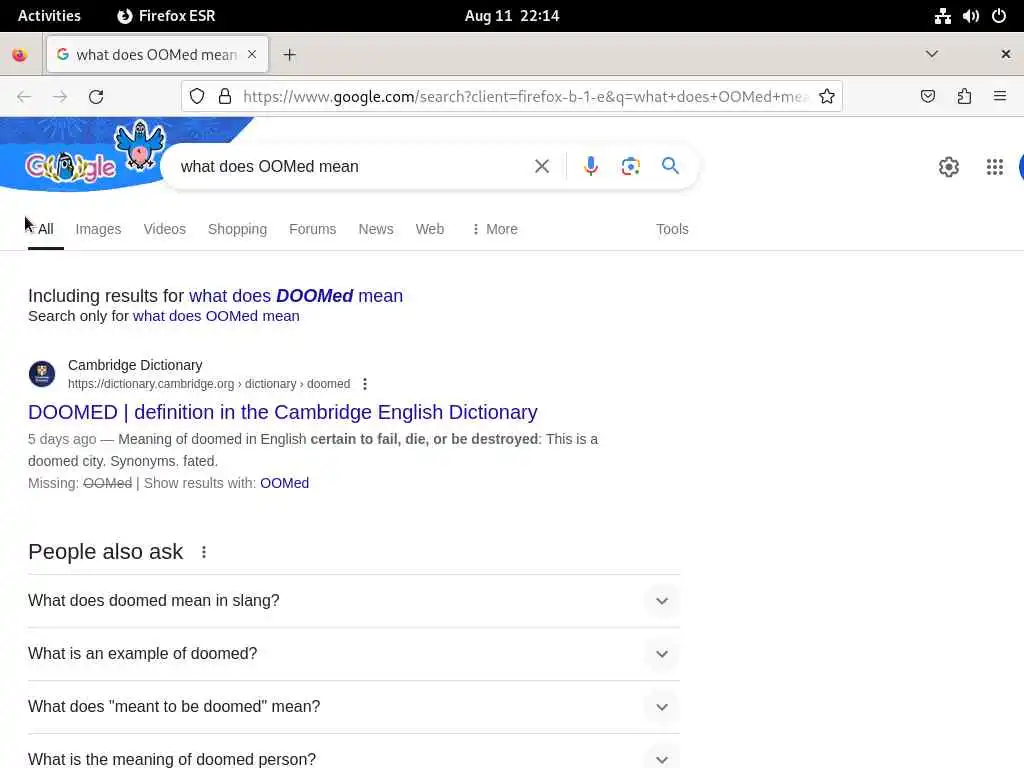Screen dimensions: 1024x768
Task: Open the list all tabs dropdown arrow
Action: point(932,54)
